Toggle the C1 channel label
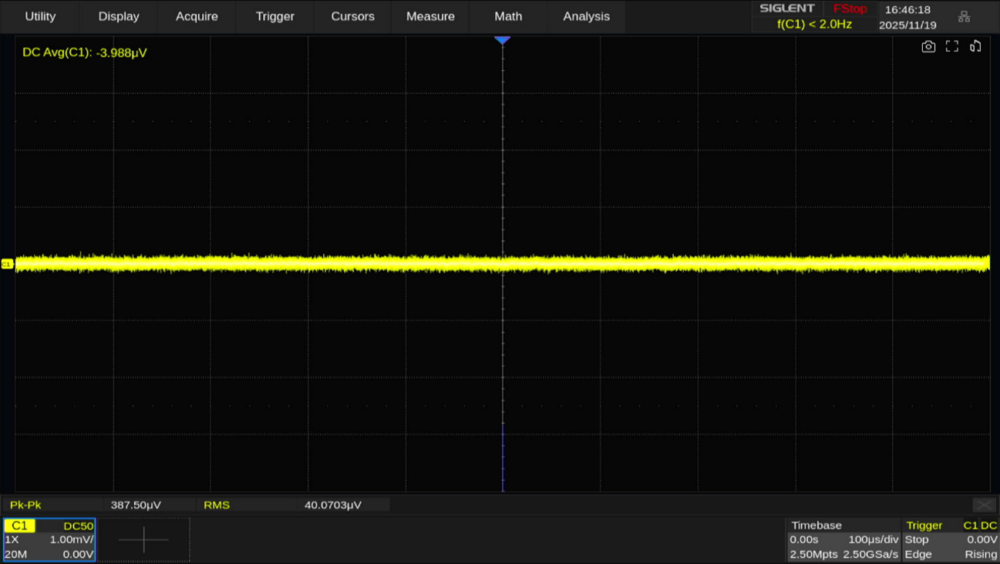Screen dimensions: 1000x564 pyautogui.click(x=20, y=525)
